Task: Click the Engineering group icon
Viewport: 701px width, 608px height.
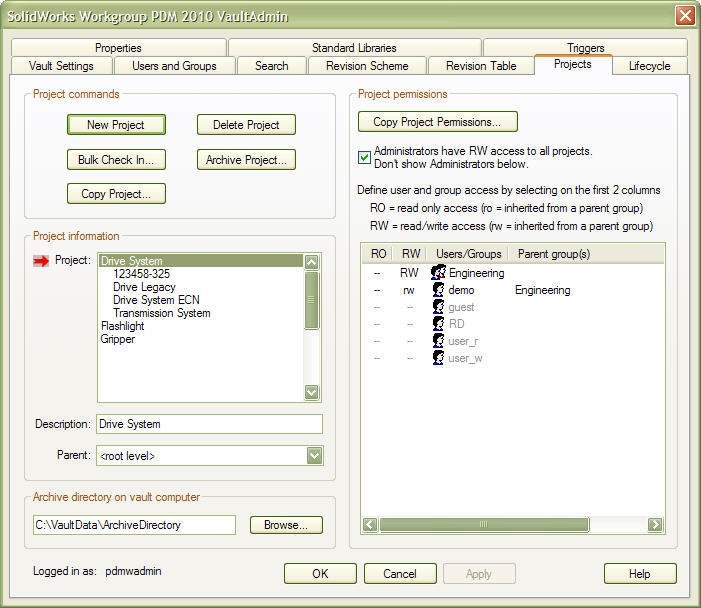Action: click(x=438, y=272)
